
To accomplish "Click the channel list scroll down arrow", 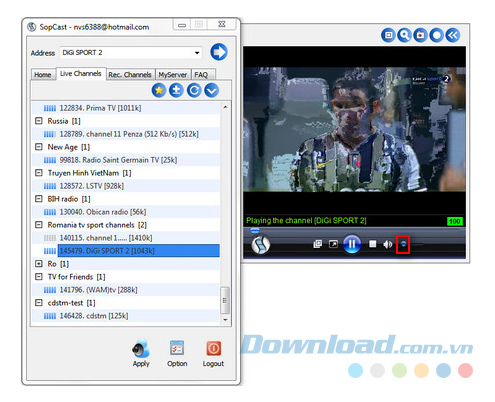I will pyautogui.click(x=225, y=320).
